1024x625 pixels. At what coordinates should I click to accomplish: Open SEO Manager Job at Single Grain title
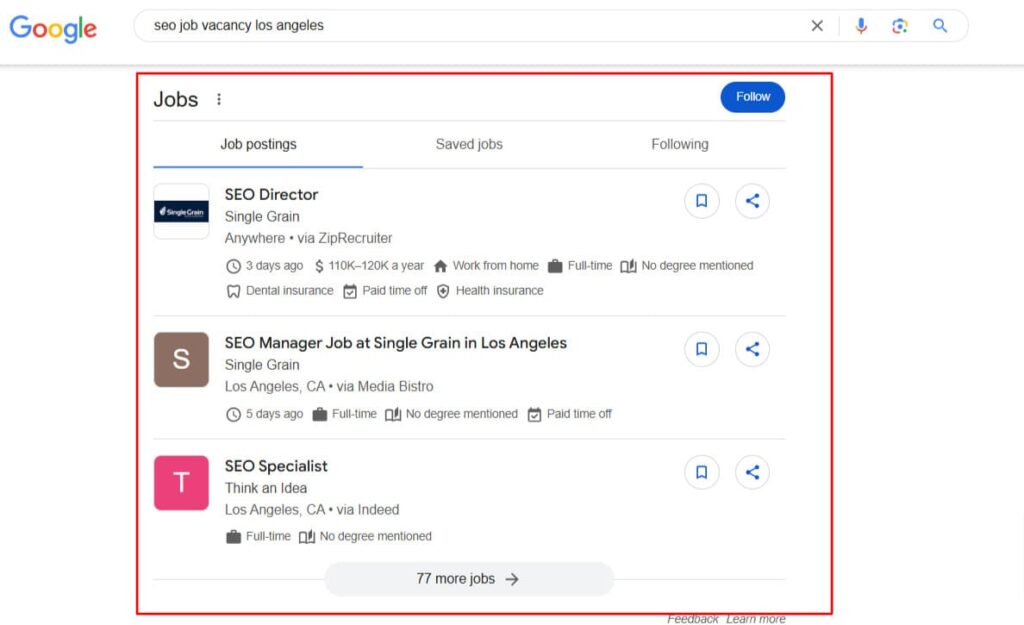[396, 343]
